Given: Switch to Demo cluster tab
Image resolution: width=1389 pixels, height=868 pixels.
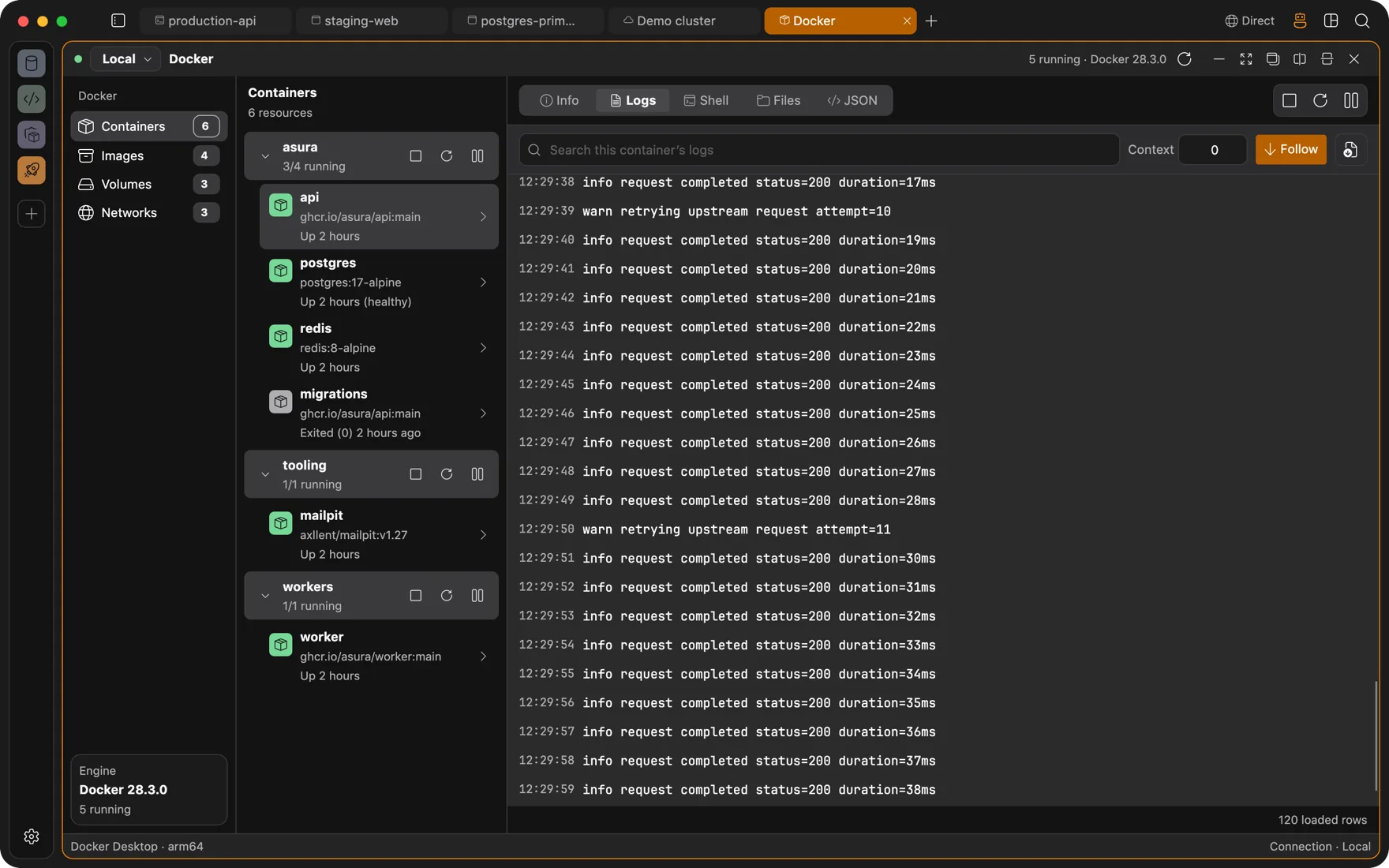Looking at the screenshot, I should click(684, 21).
